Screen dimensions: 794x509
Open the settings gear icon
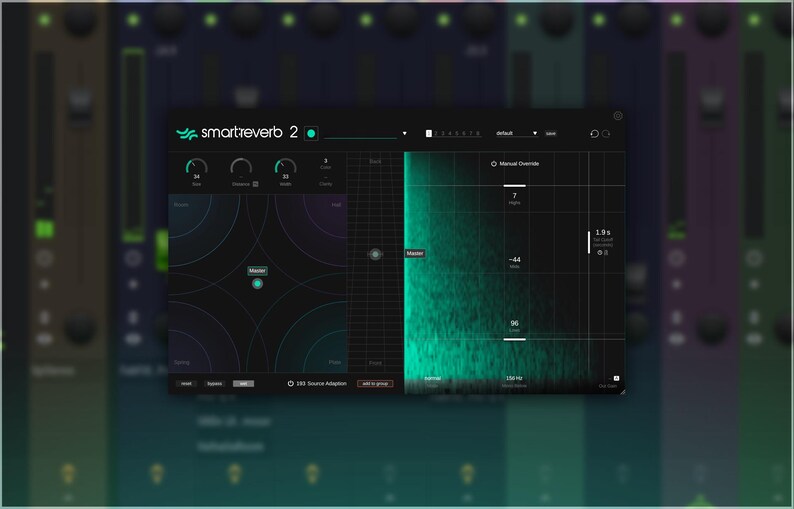618,116
